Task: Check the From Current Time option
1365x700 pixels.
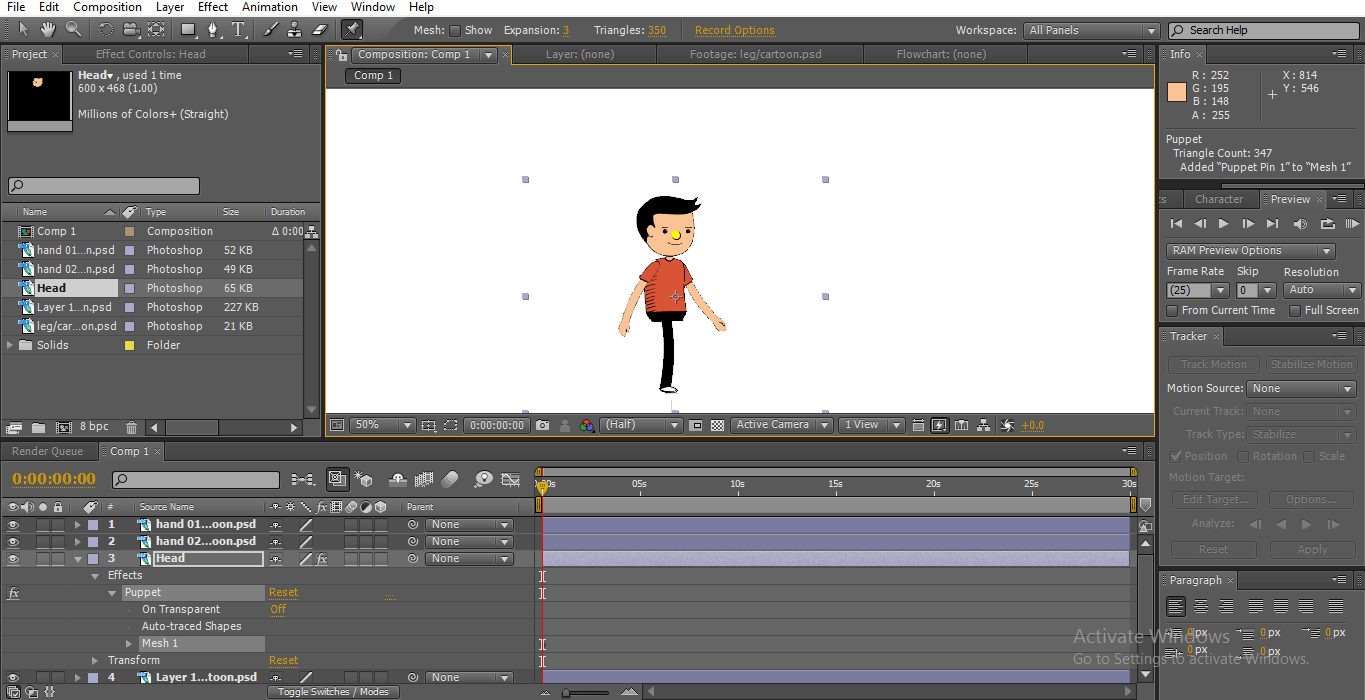Action: tap(1174, 311)
